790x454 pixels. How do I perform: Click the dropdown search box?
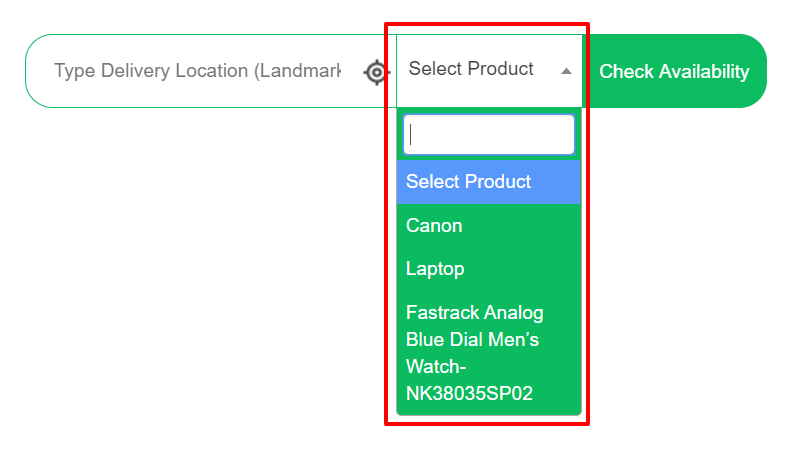point(488,135)
